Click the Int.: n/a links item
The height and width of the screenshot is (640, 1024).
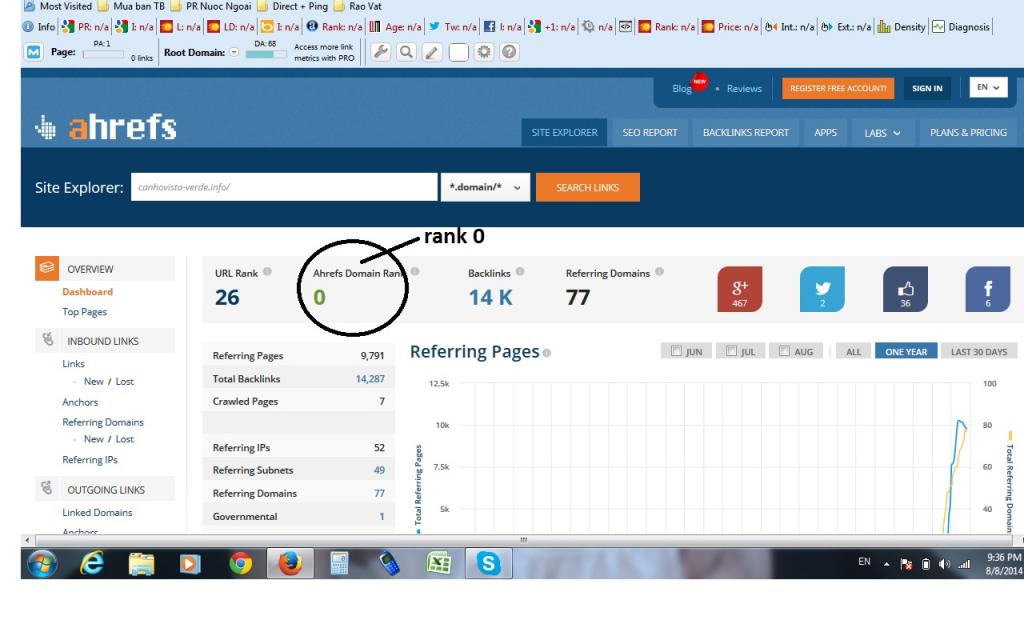(790, 27)
